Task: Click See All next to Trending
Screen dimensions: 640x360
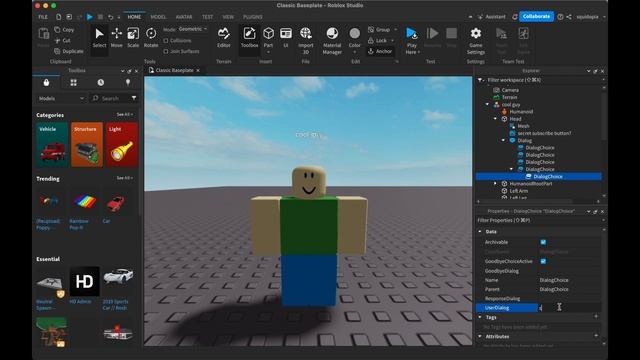Action: click(124, 178)
